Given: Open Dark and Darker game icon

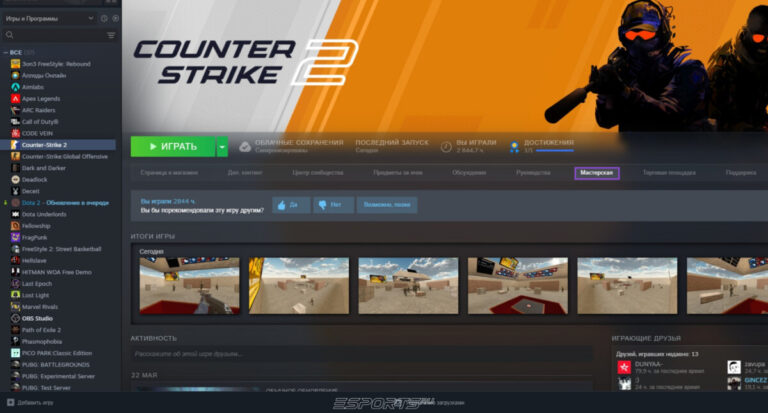Looking at the screenshot, I should [15, 168].
